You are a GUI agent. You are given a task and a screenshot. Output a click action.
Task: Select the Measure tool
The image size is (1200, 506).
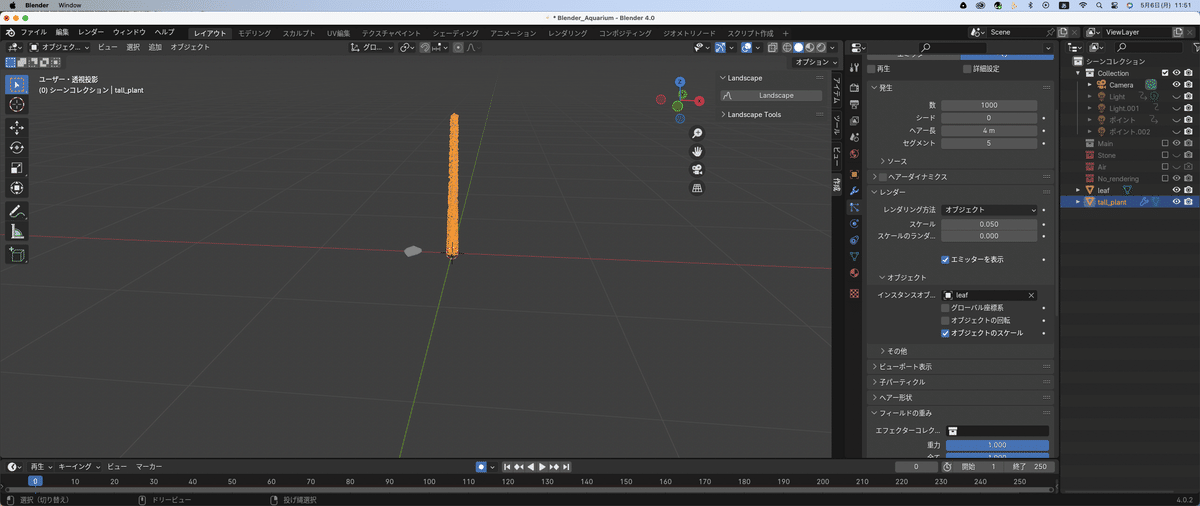pyautogui.click(x=17, y=232)
